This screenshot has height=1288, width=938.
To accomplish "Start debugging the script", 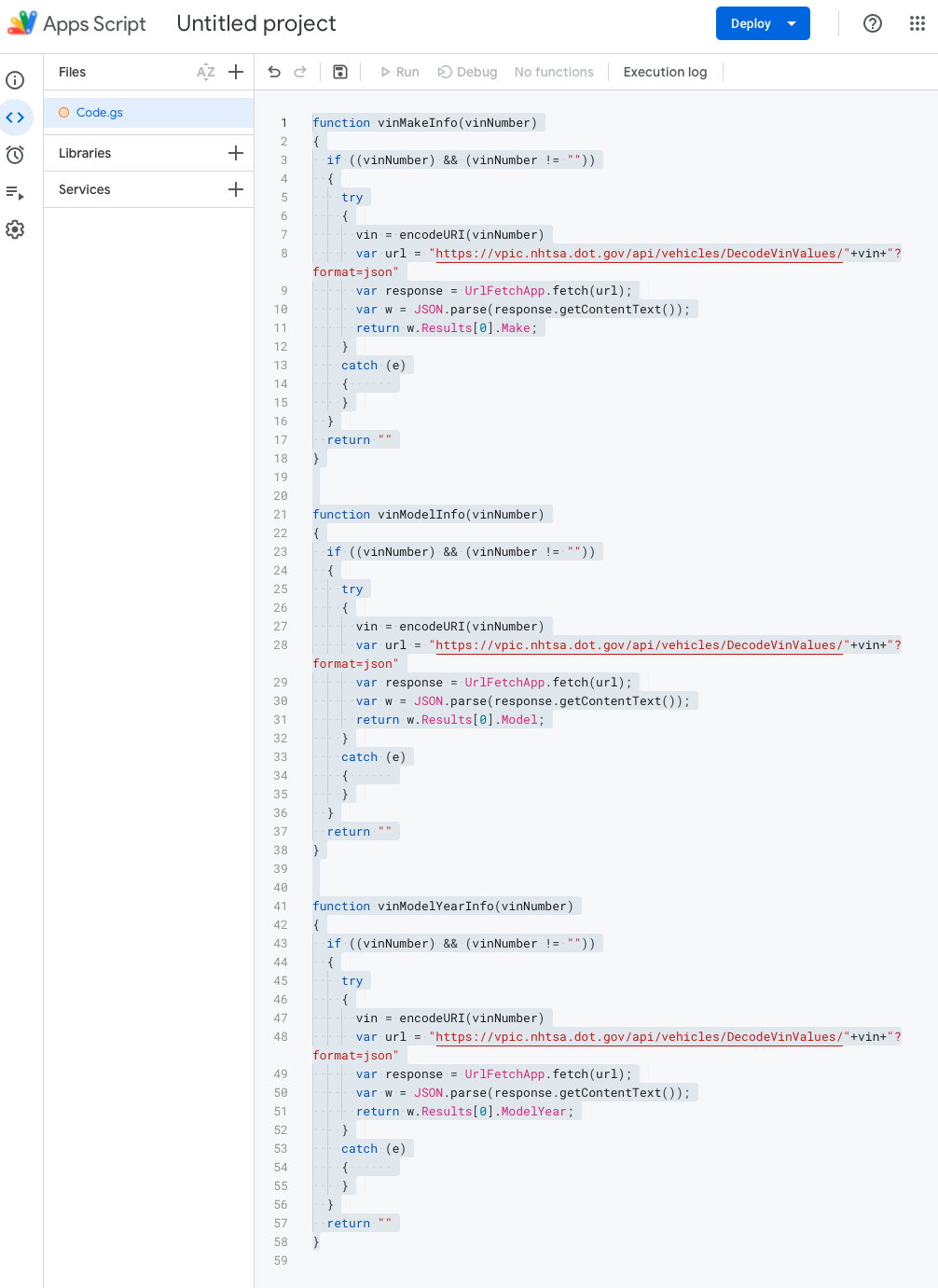I will [x=467, y=72].
